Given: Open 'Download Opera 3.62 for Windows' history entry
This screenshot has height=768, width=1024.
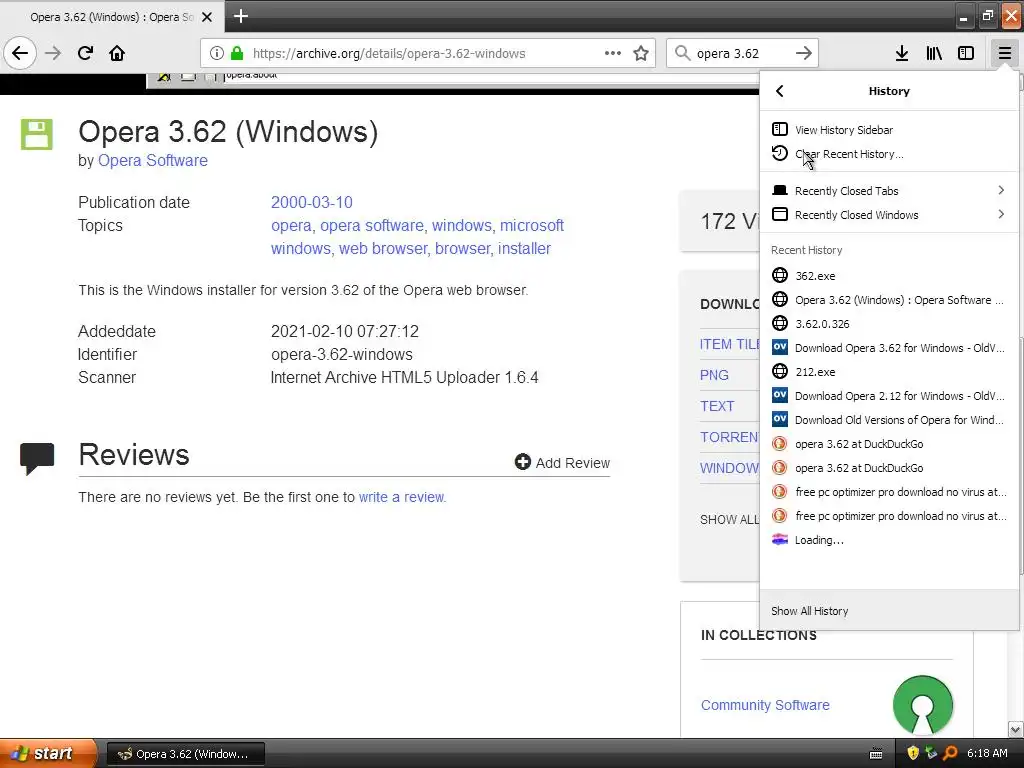Looking at the screenshot, I should [x=889, y=347].
